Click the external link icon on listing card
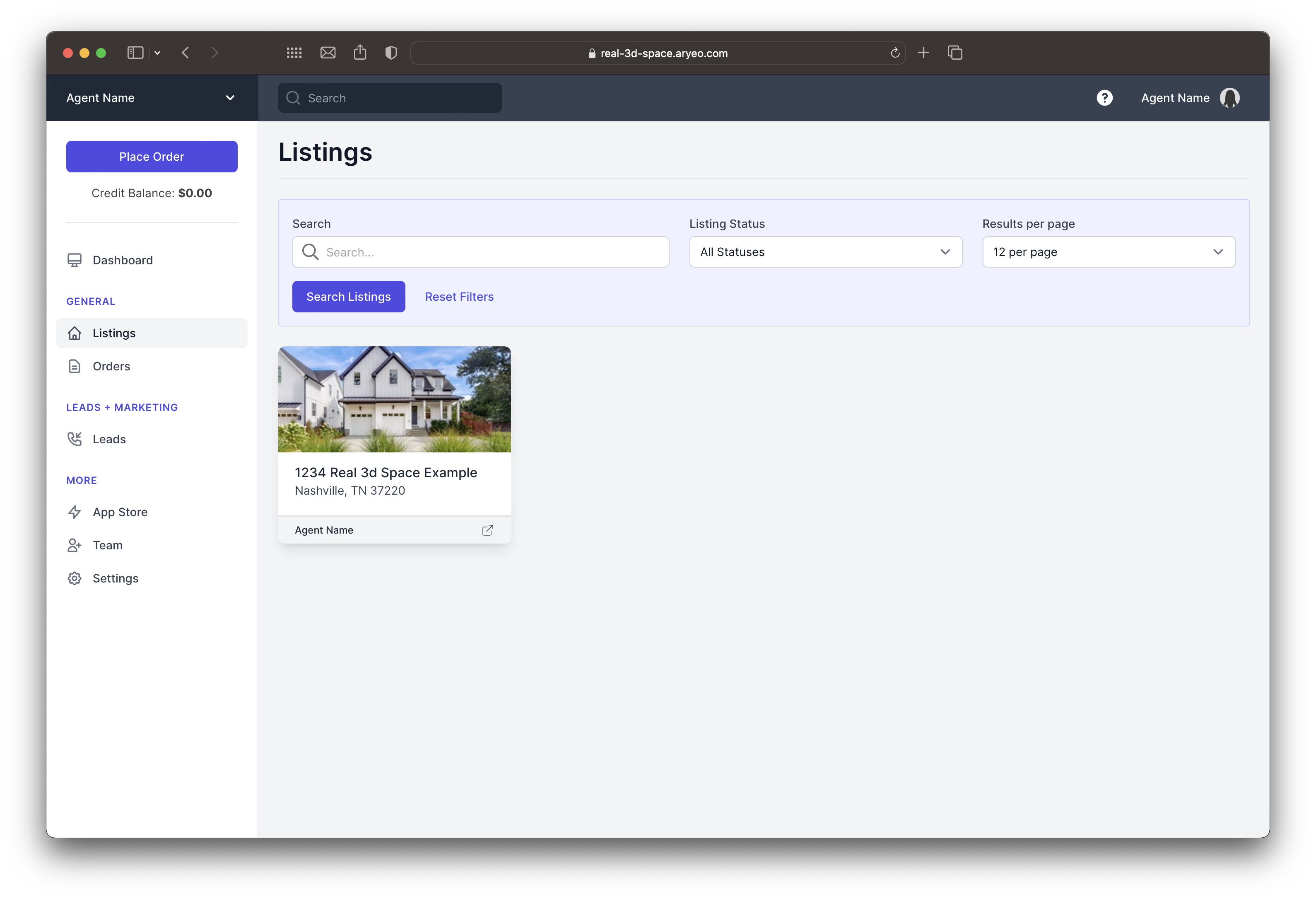 pos(488,529)
